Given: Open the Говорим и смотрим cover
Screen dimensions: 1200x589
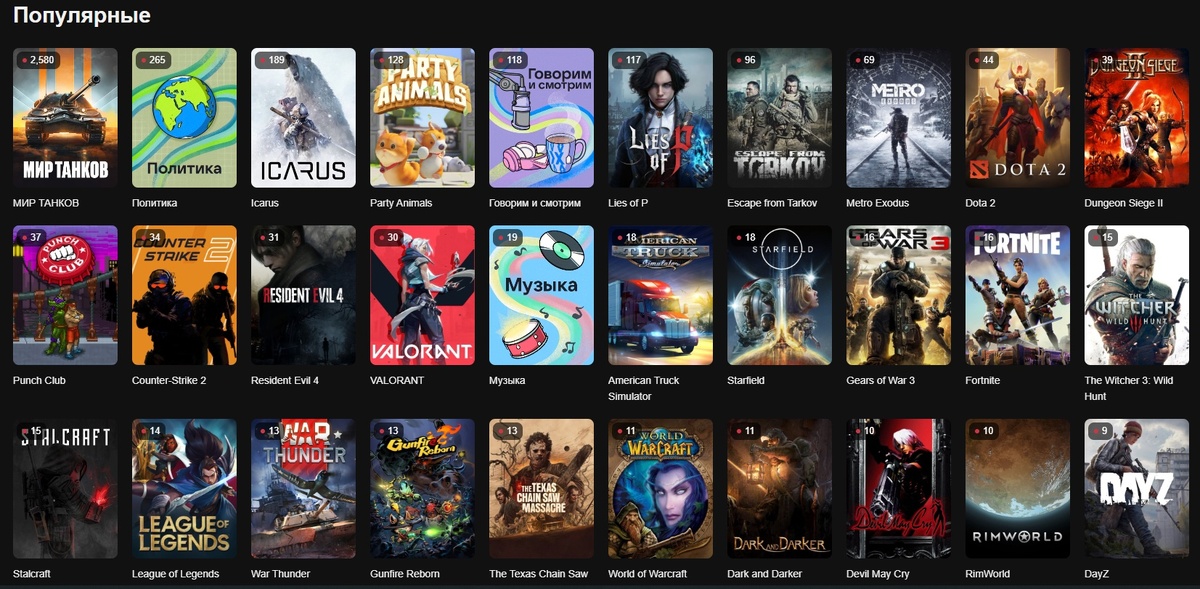Looking at the screenshot, I should pyautogui.click(x=541, y=118).
